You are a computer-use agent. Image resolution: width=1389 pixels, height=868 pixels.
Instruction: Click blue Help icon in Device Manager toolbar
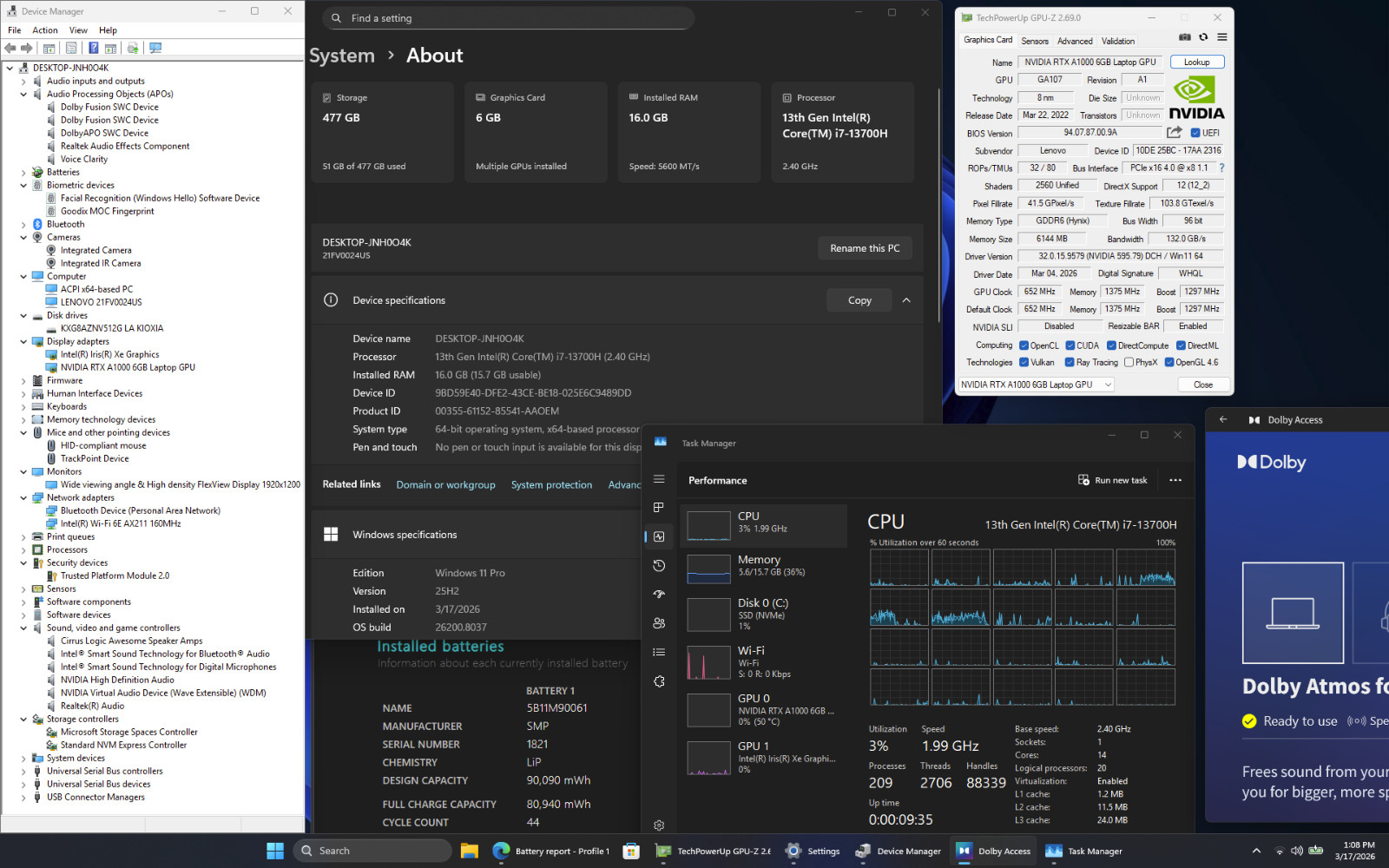tap(93, 49)
